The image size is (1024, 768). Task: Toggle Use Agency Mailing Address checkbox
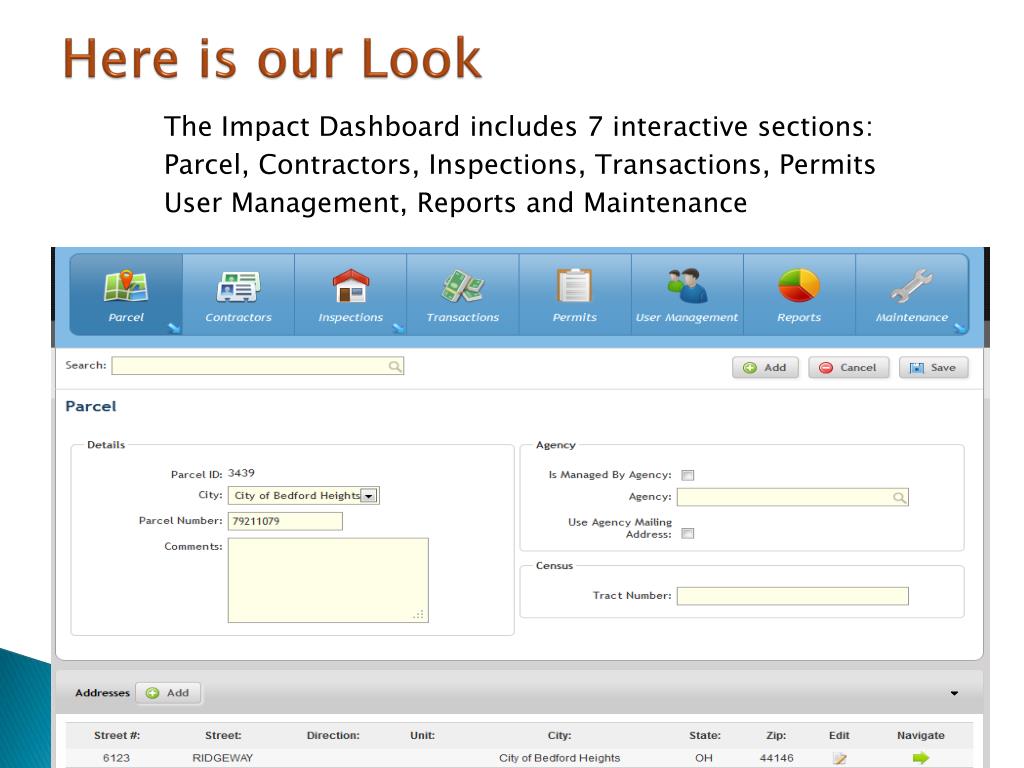coord(688,534)
